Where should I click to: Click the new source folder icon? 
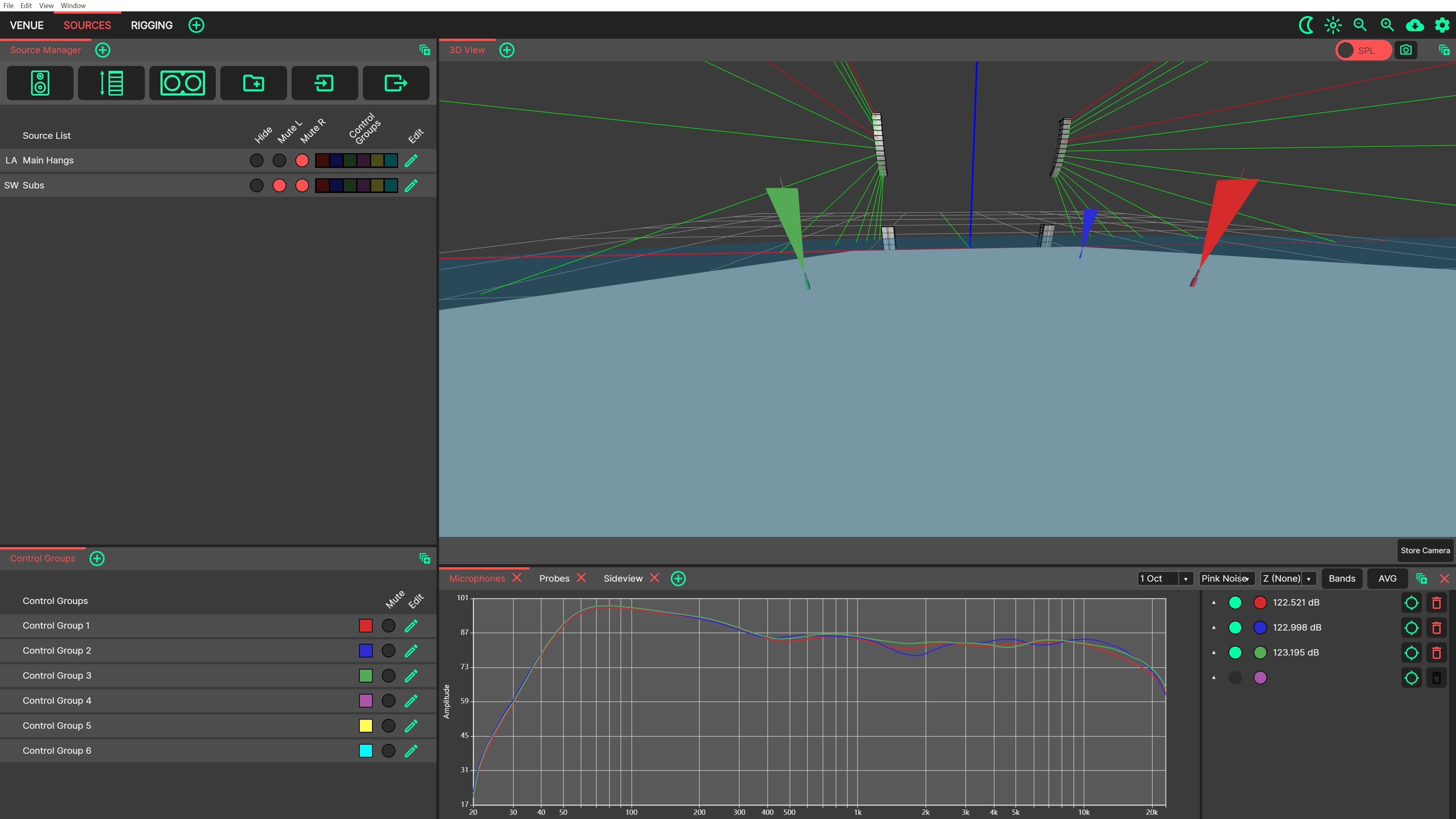(x=253, y=83)
